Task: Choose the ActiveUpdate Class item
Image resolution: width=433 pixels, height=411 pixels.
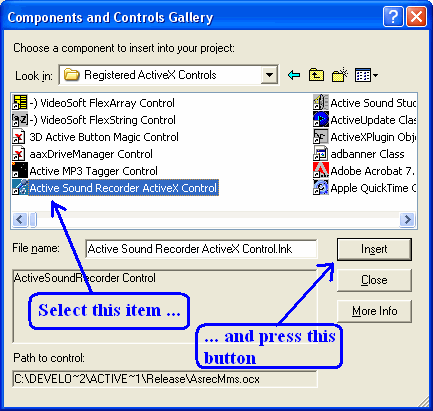Action: pos(365,120)
